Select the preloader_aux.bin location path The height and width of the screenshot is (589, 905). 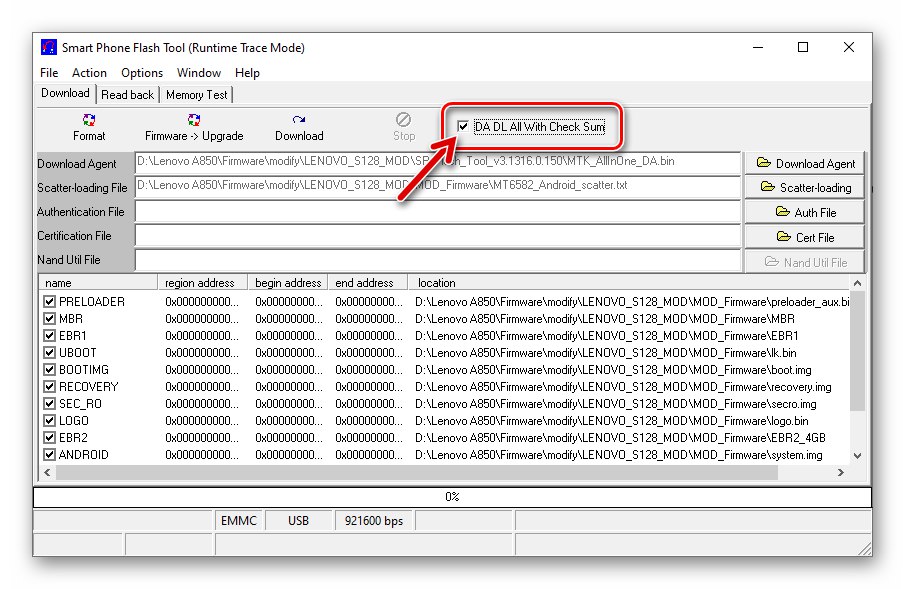click(632, 301)
